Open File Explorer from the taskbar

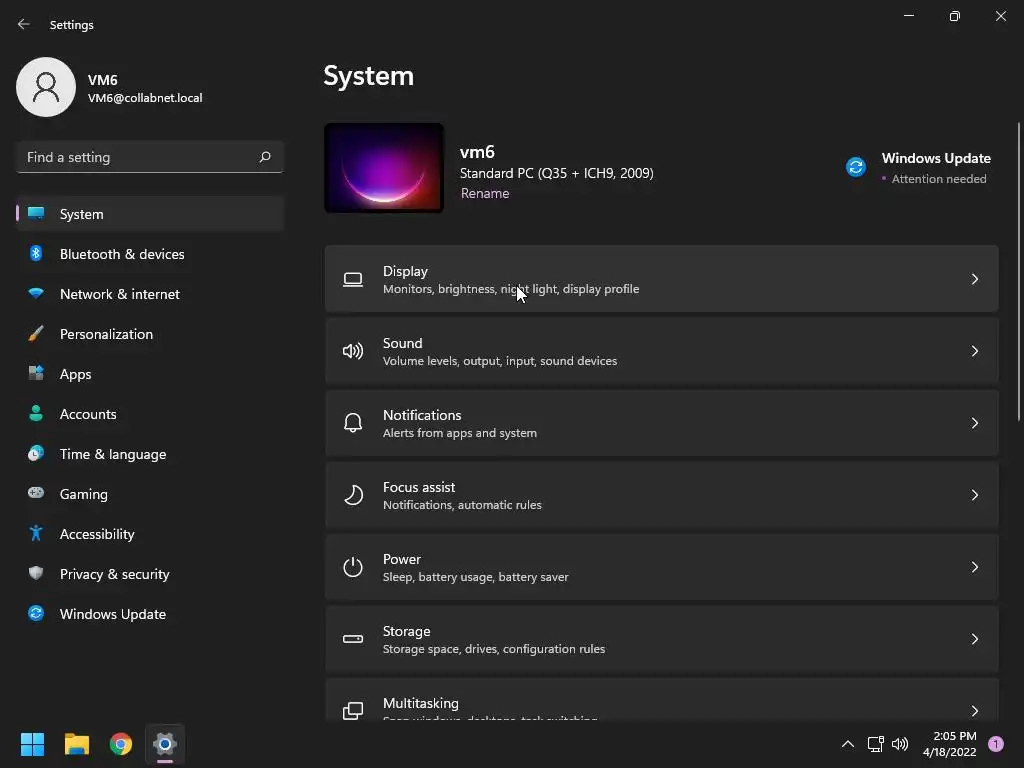tap(76, 744)
